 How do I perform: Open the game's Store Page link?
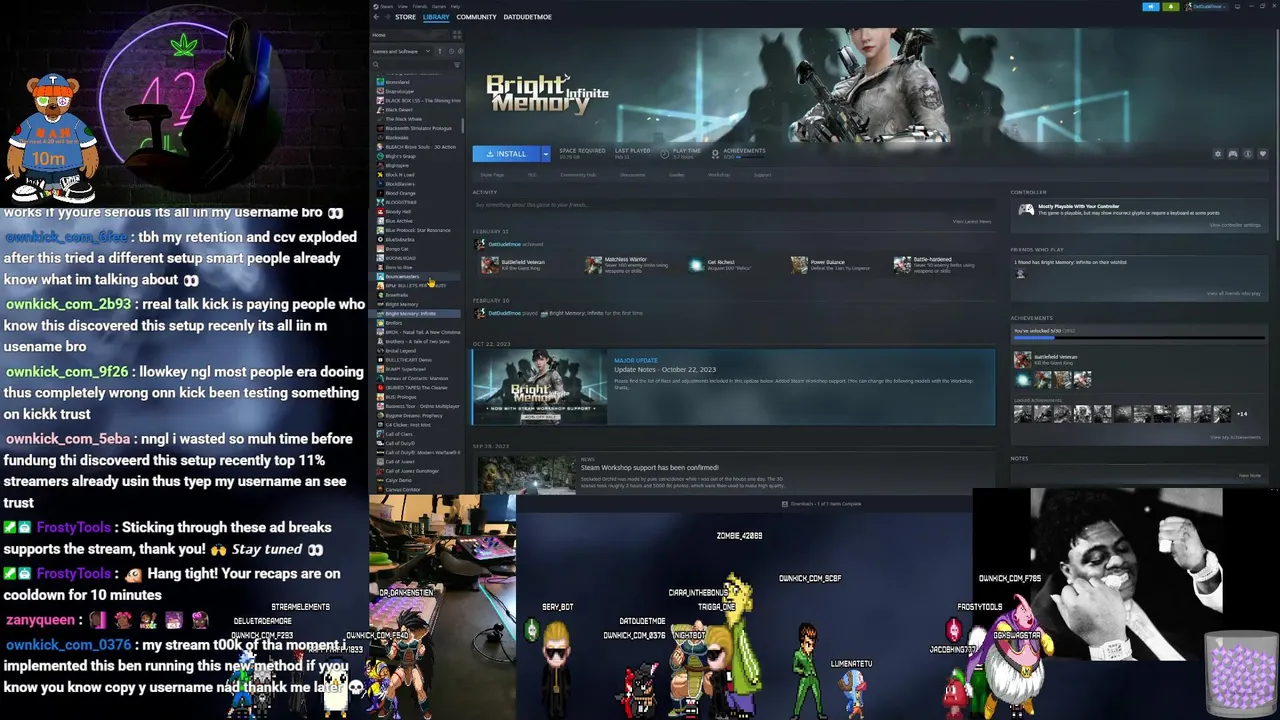coord(492,175)
